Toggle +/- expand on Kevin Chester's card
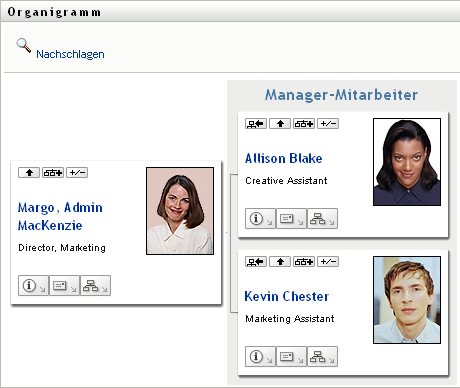Image resolution: width=460 pixels, height=388 pixels. point(328,262)
